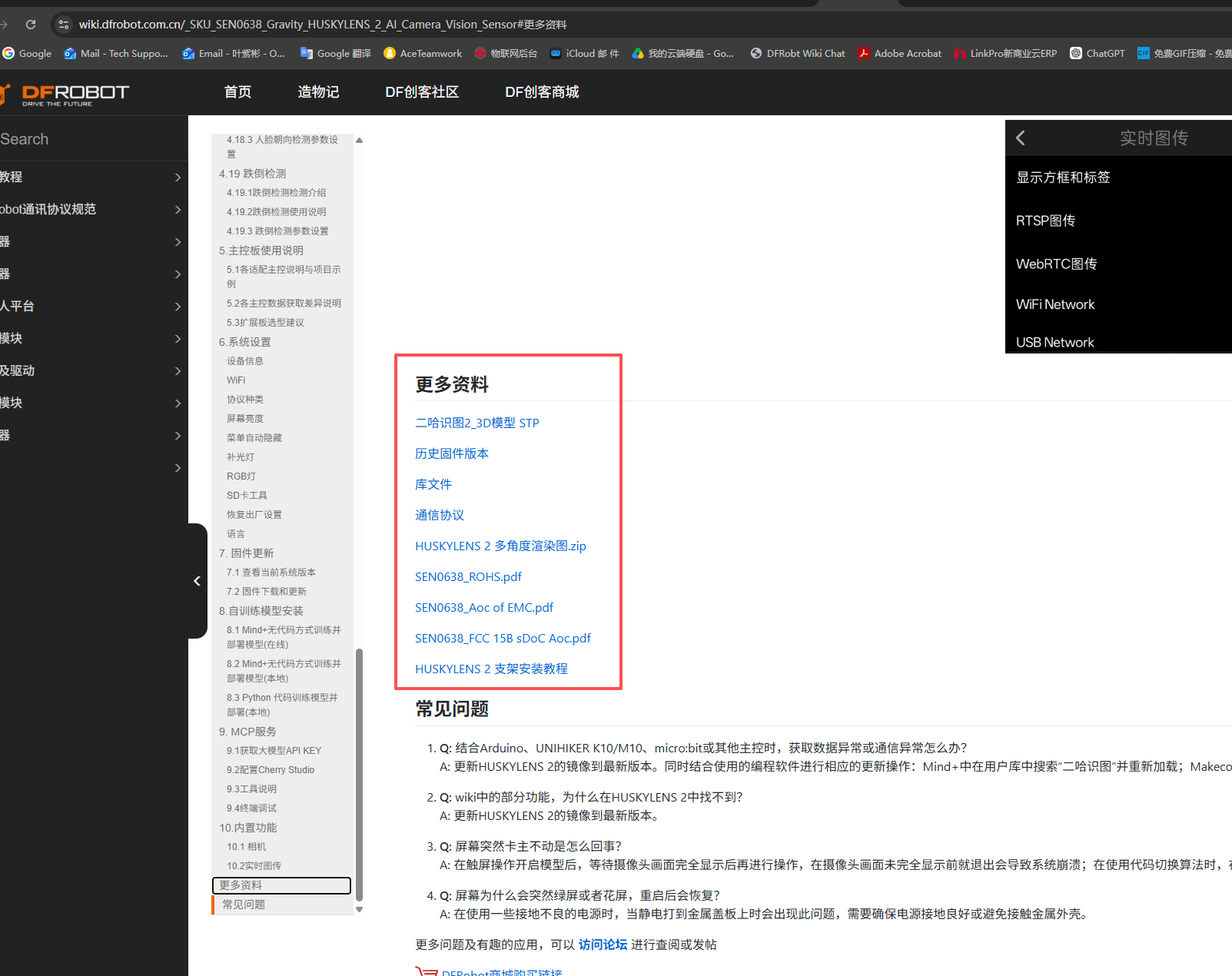Open the 造物记 nav item
1232x976 pixels.
tap(318, 92)
